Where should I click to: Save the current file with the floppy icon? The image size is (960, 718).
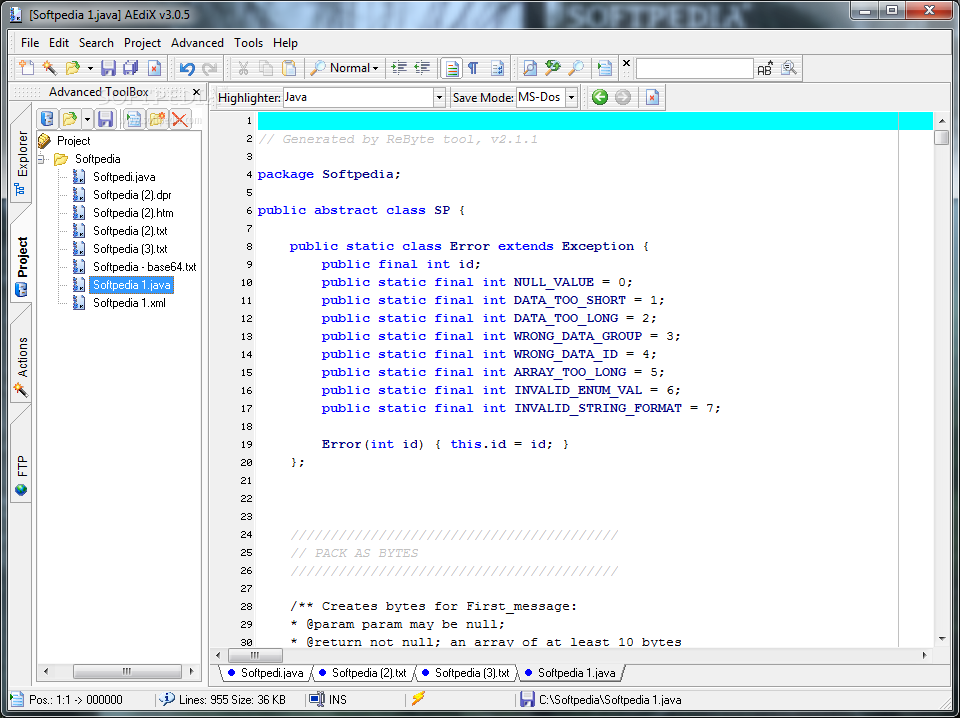(x=108, y=68)
